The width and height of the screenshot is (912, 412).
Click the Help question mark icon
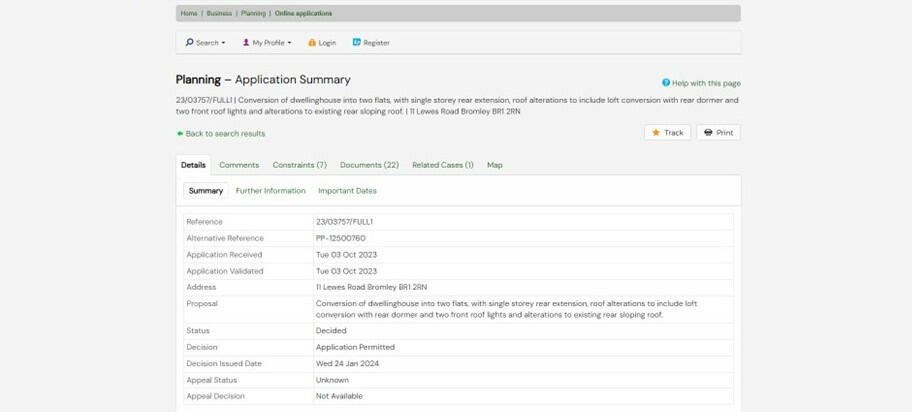pyautogui.click(x=666, y=83)
